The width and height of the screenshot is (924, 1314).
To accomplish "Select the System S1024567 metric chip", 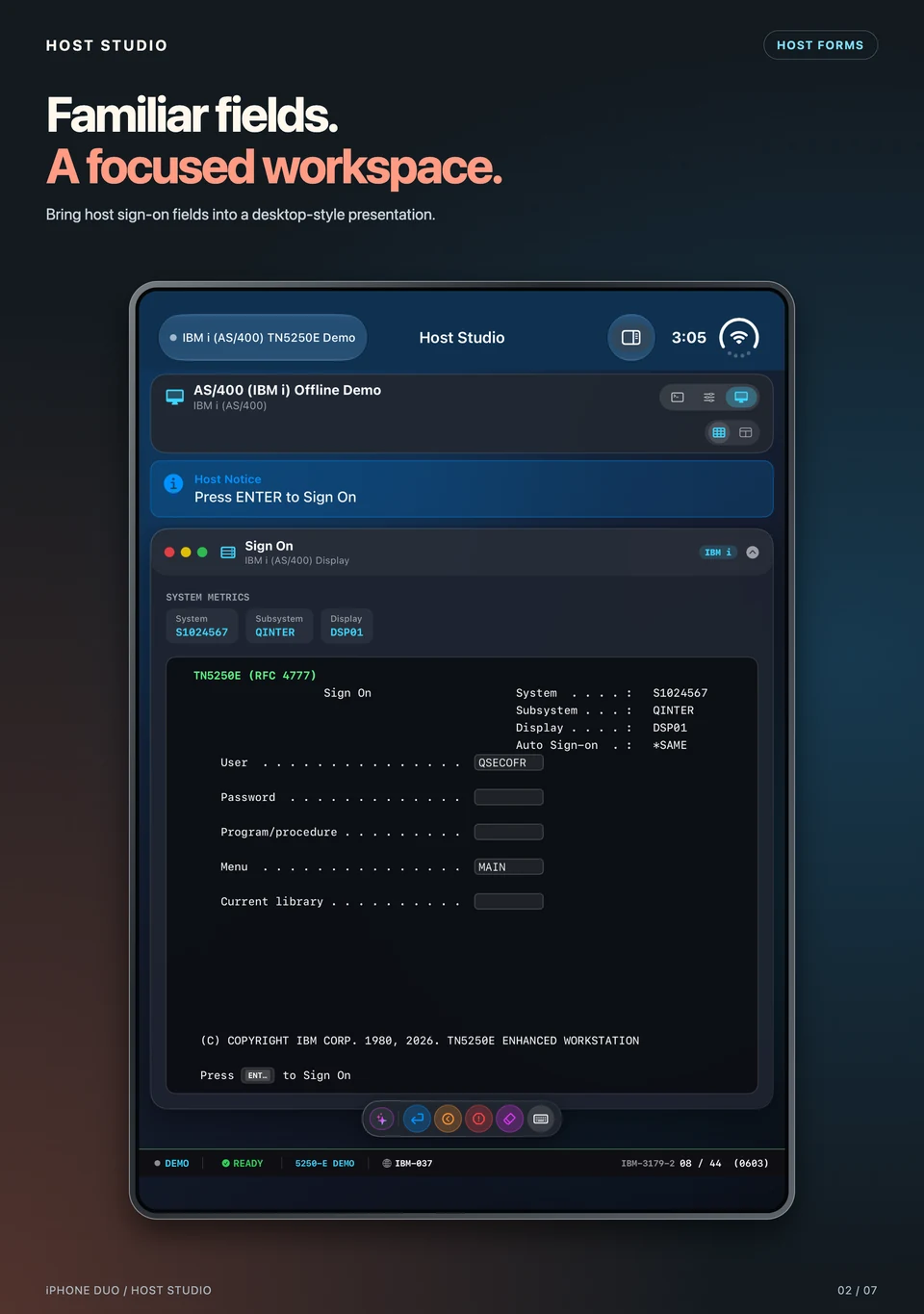I will [202, 626].
